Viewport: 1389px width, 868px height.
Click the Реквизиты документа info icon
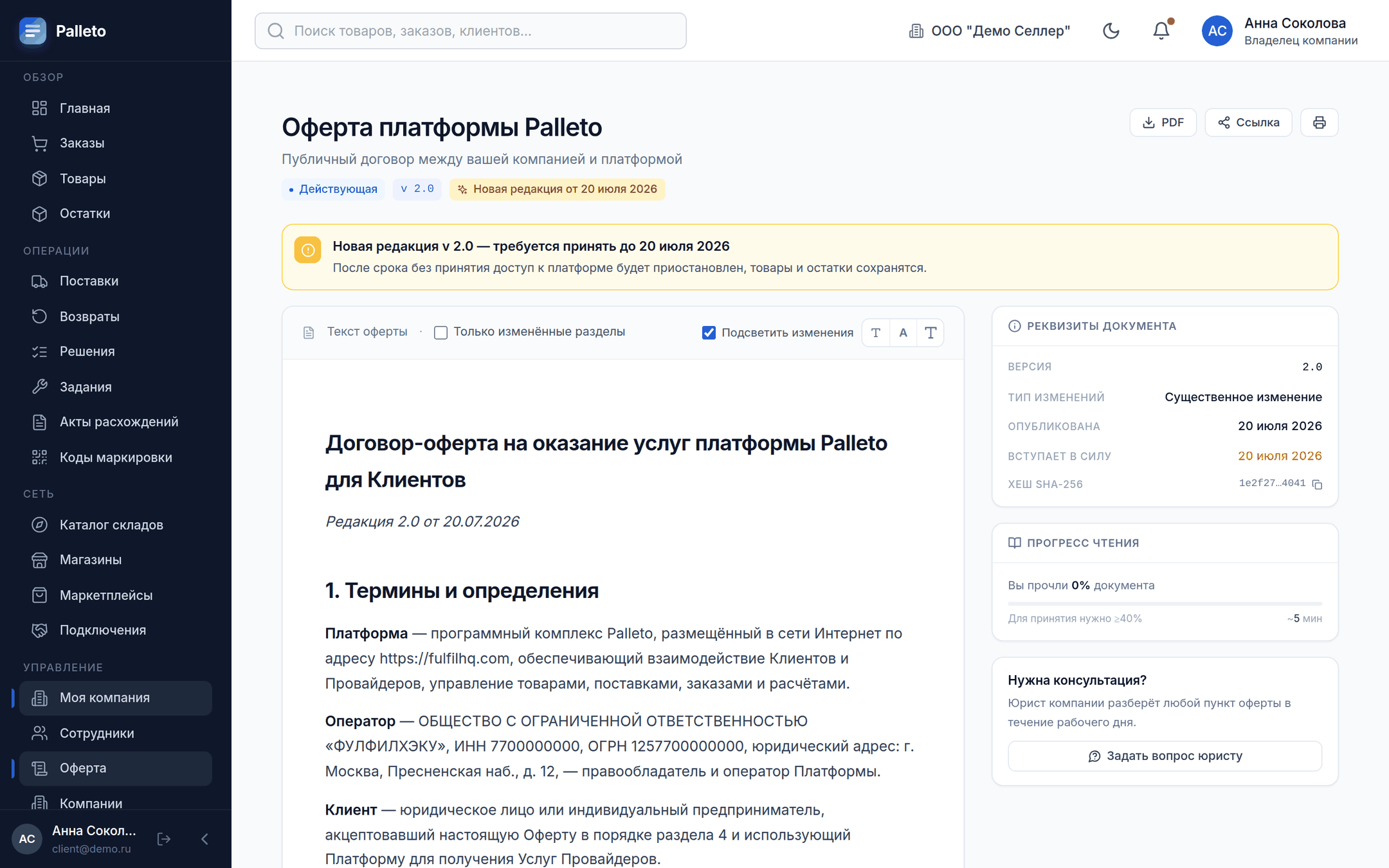pos(1015,326)
